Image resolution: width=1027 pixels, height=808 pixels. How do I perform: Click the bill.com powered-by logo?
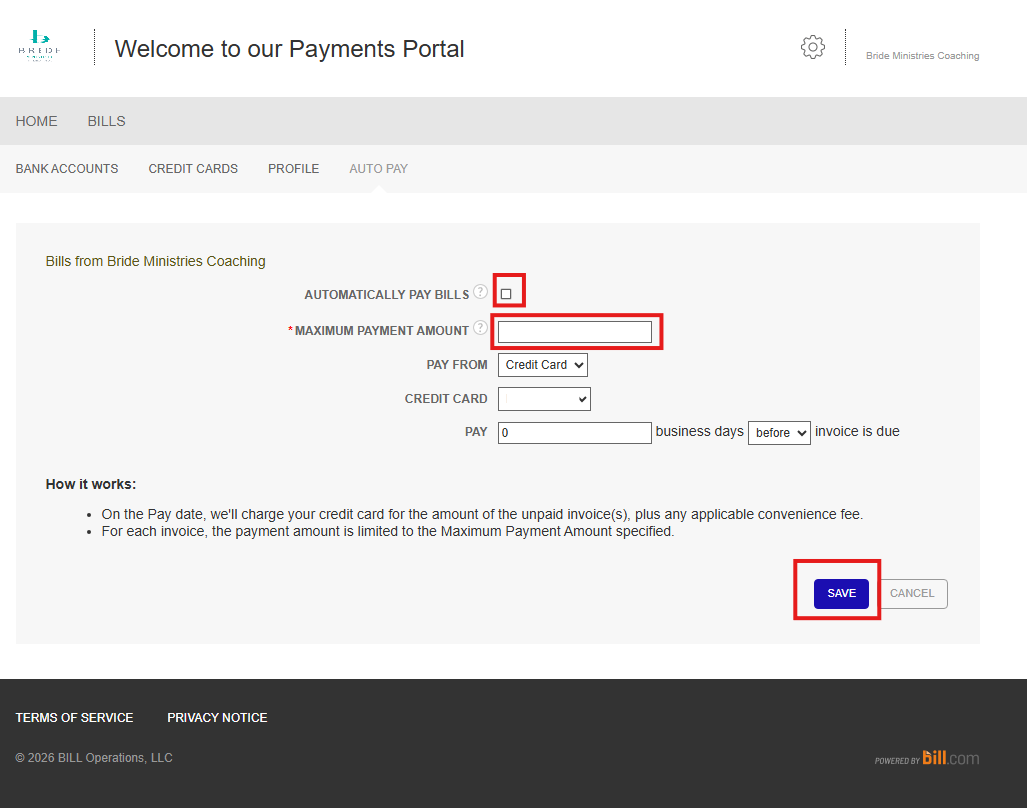tap(927, 758)
